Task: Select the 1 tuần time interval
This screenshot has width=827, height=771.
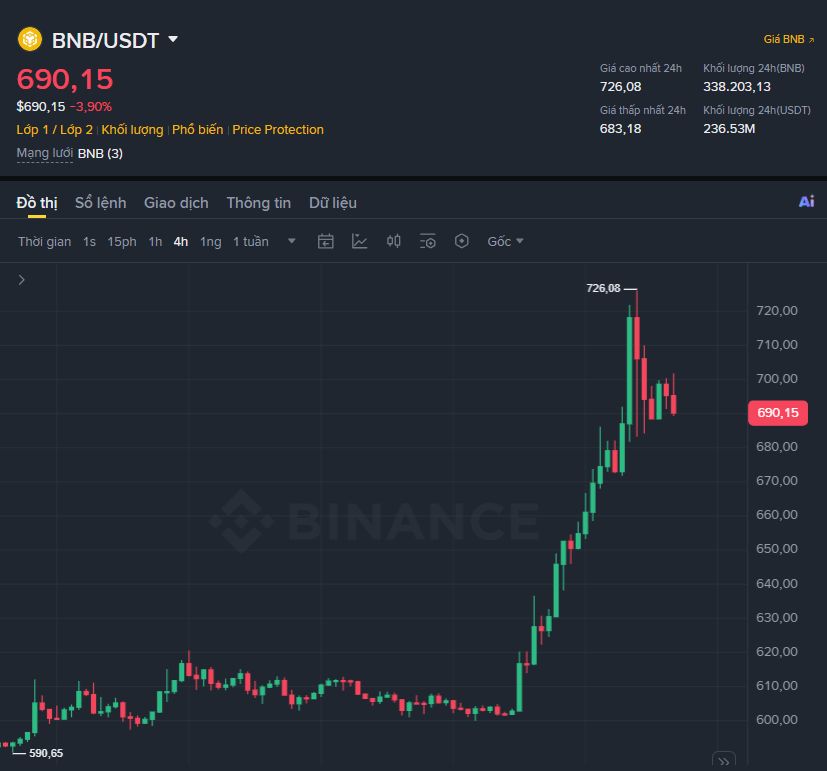Action: click(x=251, y=242)
